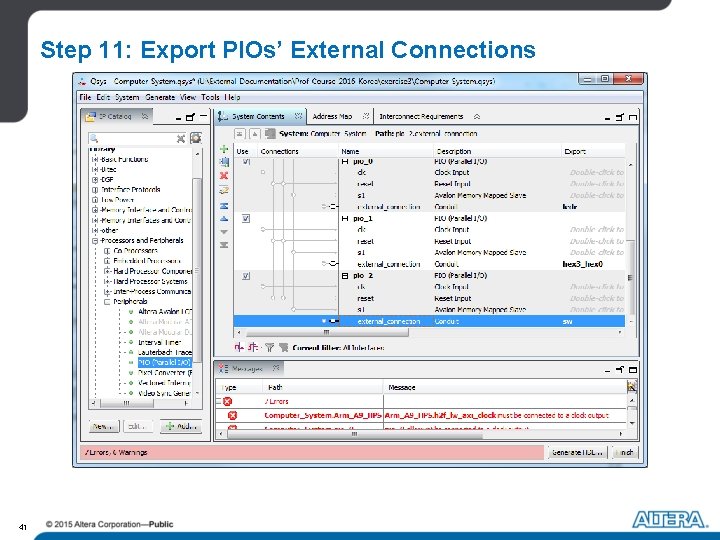Open the System menu

point(127,97)
